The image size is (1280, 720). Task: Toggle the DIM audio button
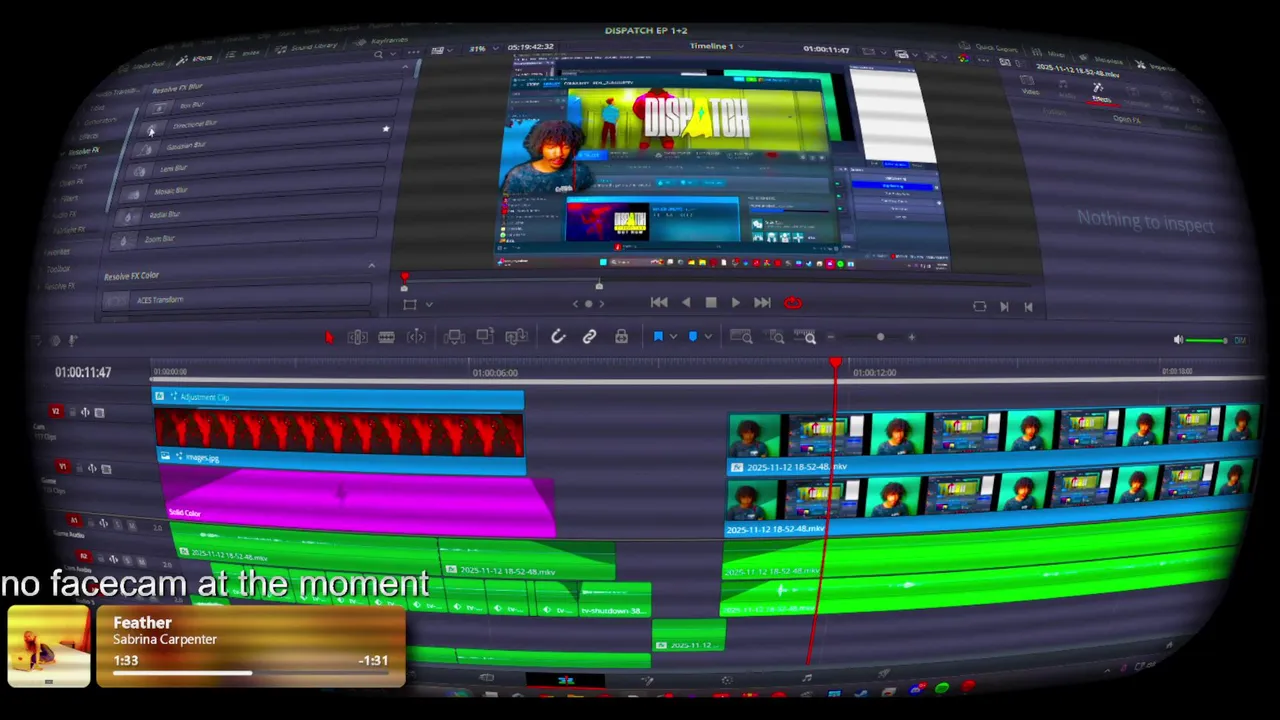(1240, 341)
